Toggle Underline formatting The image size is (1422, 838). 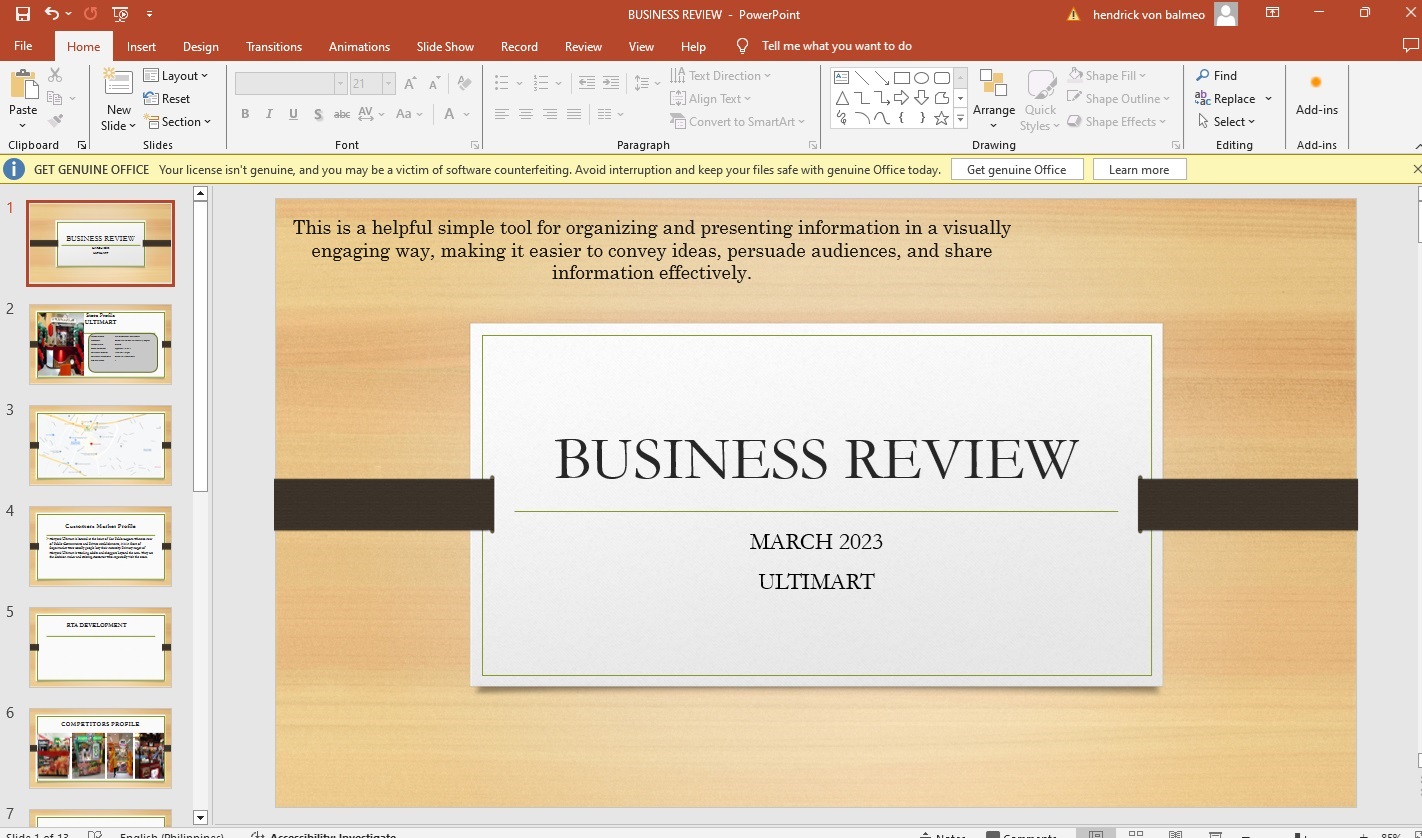[x=293, y=114]
